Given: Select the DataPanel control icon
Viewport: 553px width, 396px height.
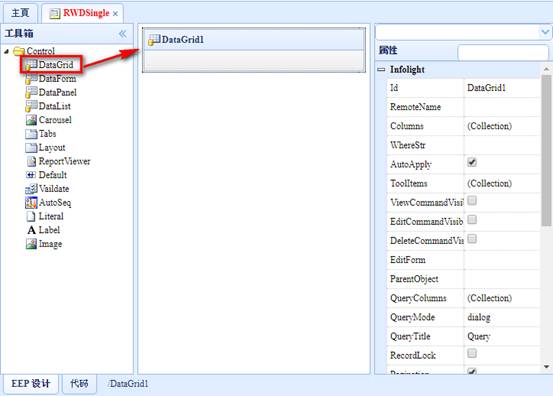Looking at the screenshot, I should pos(31,92).
